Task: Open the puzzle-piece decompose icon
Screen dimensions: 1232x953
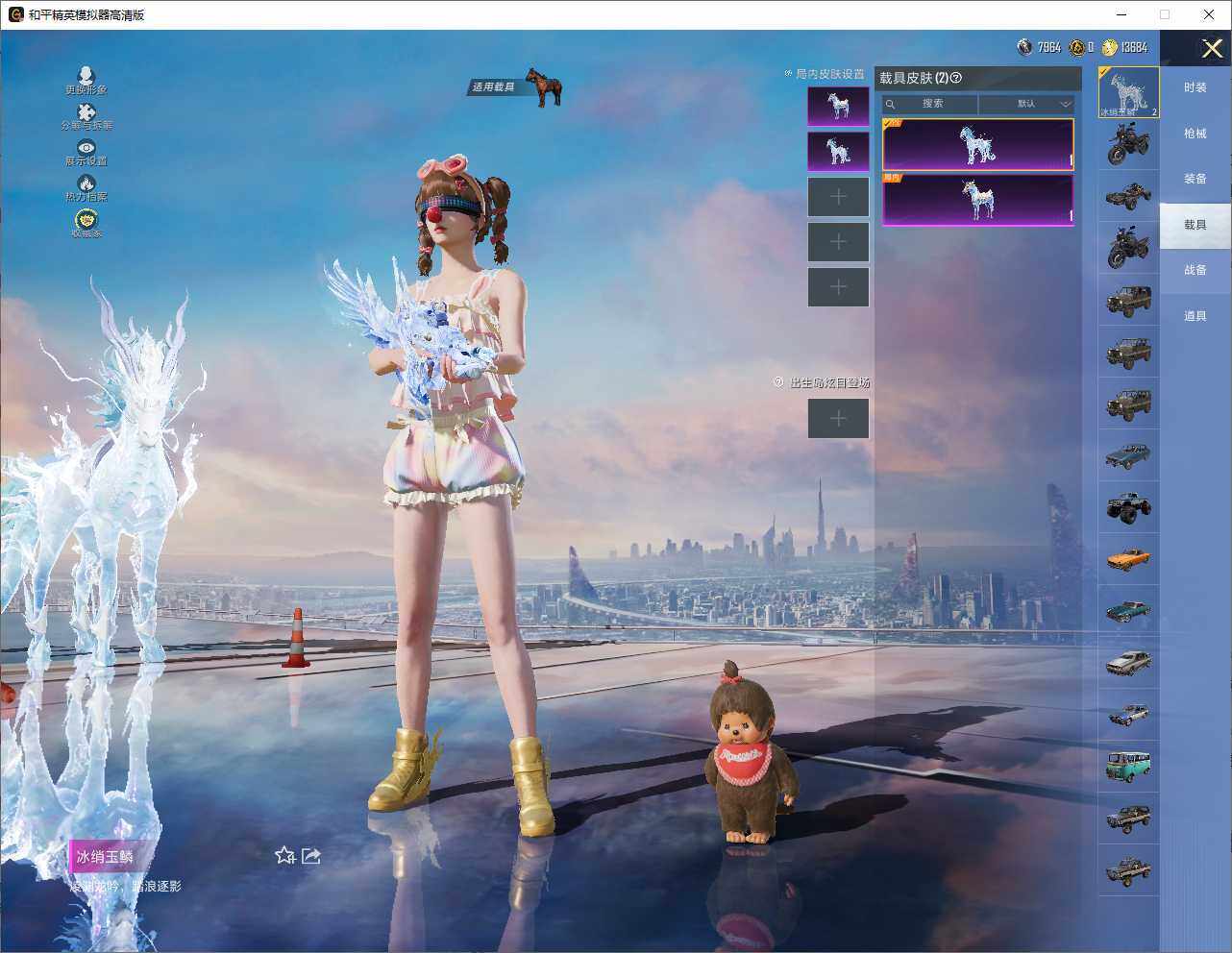Action: click(86, 111)
